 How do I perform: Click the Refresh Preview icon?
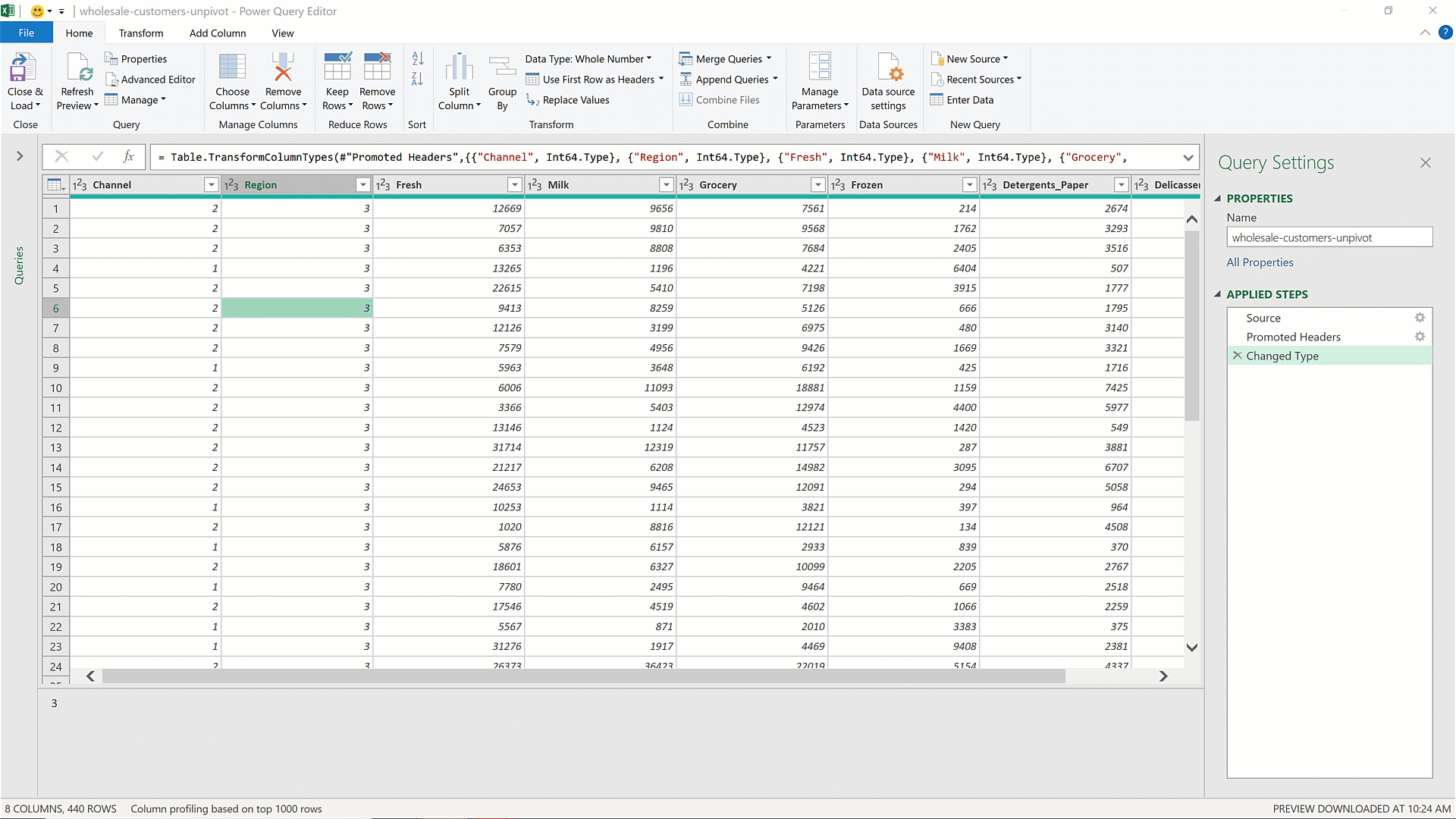(x=77, y=68)
